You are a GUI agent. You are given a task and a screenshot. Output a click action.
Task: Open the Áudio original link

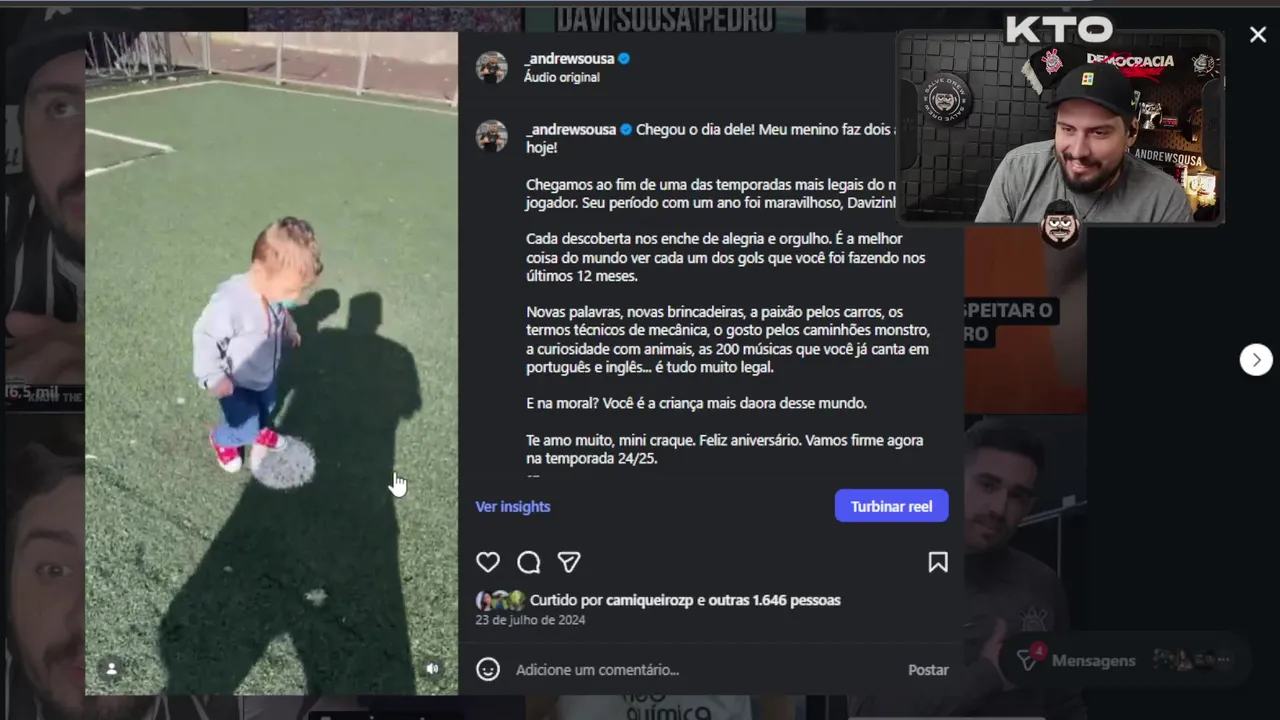562,78
